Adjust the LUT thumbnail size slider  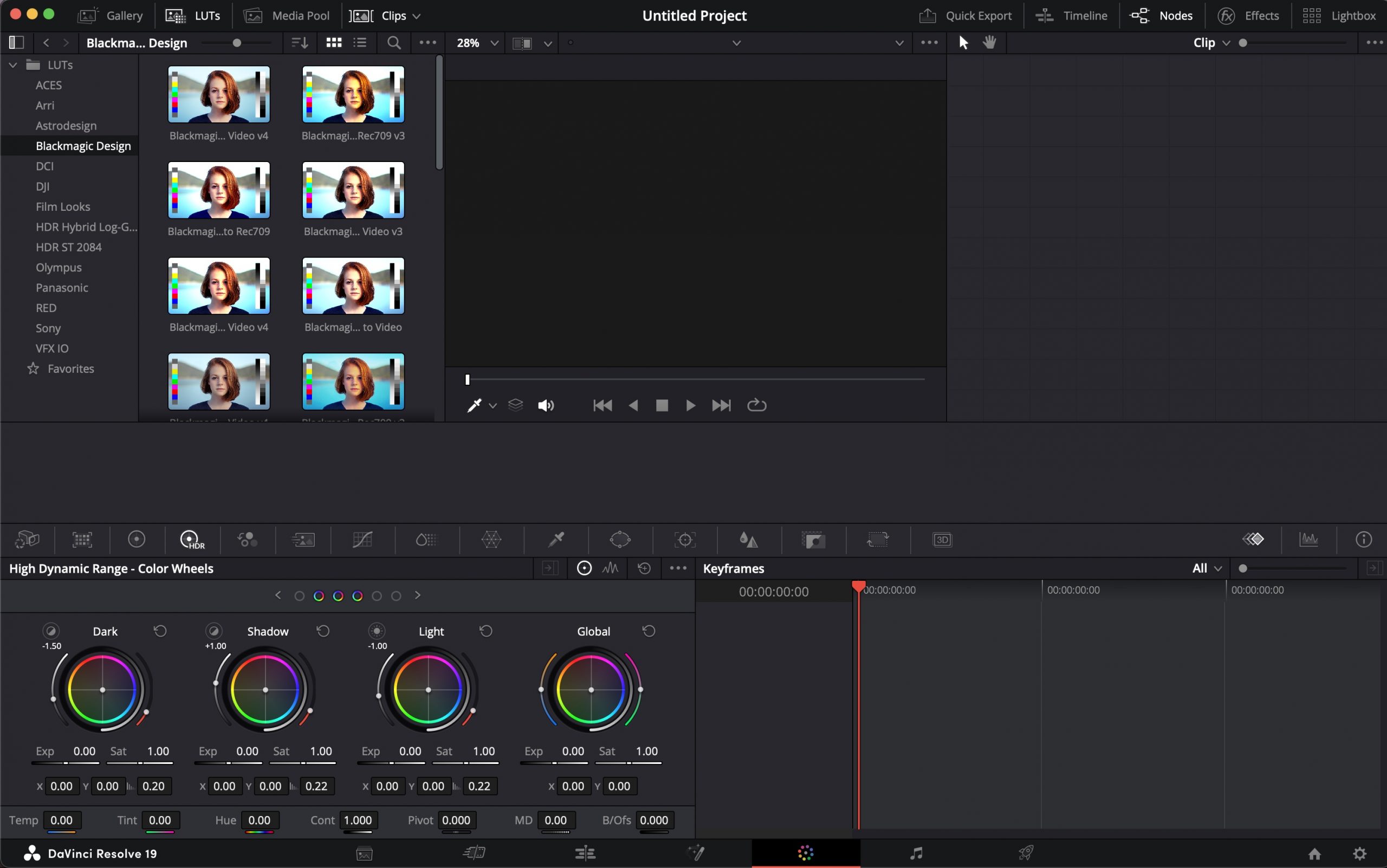pyautogui.click(x=237, y=42)
